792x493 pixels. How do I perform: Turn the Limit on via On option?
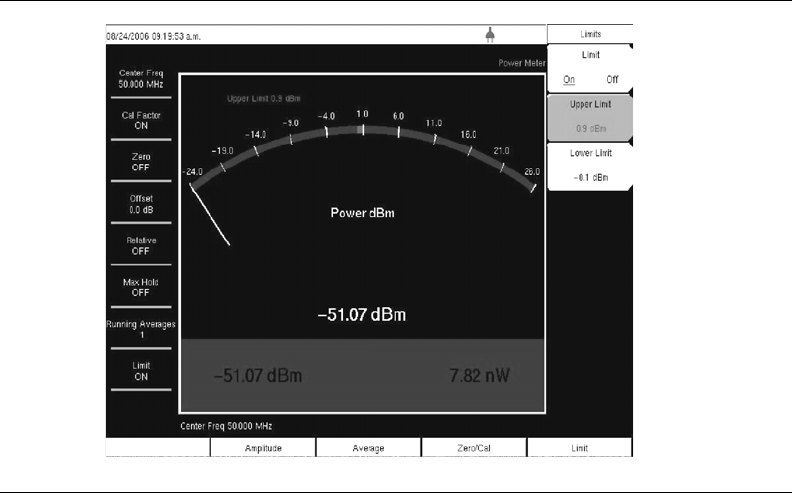[x=569, y=80]
